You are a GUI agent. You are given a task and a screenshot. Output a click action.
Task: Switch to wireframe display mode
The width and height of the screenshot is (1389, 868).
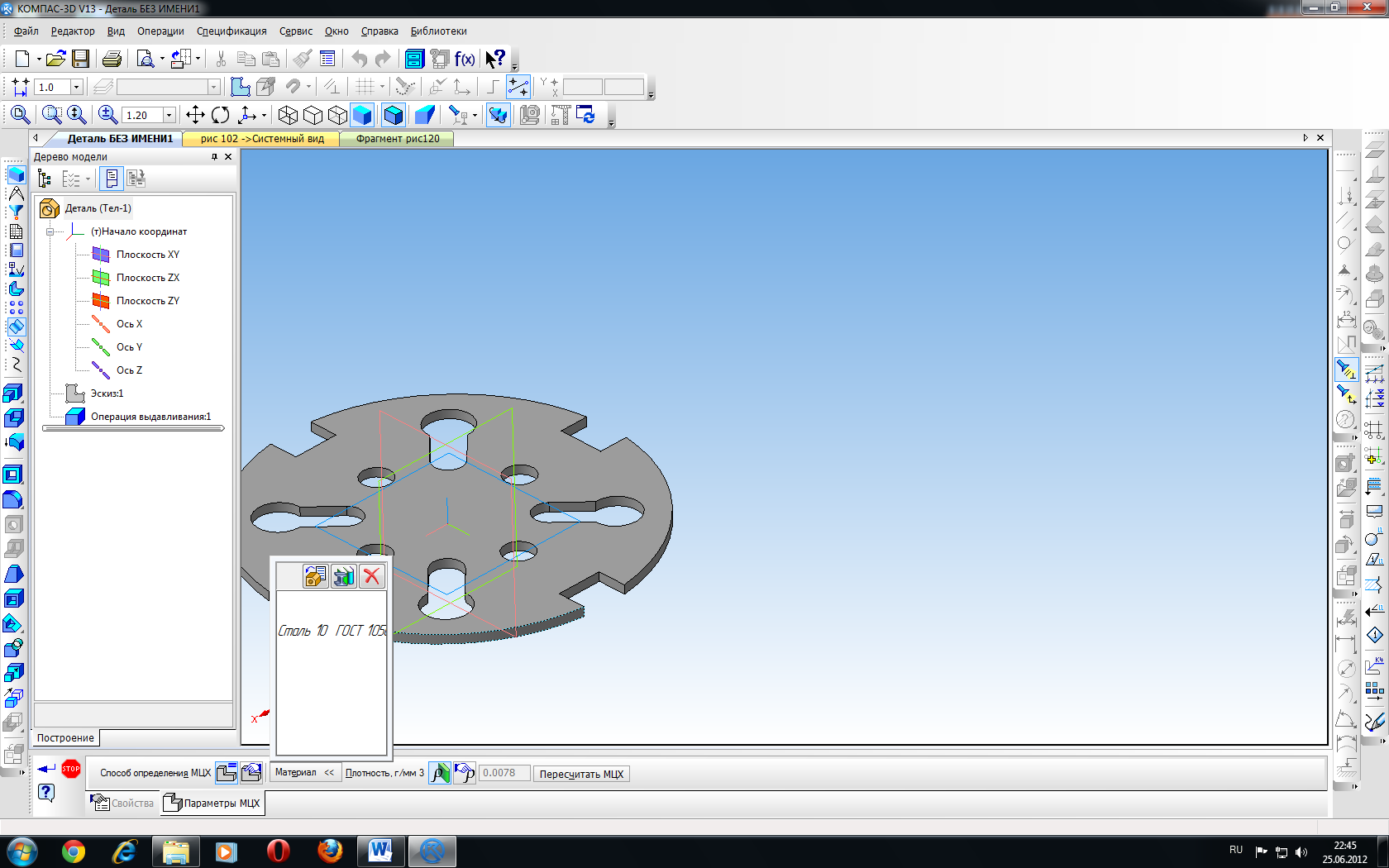[x=288, y=115]
